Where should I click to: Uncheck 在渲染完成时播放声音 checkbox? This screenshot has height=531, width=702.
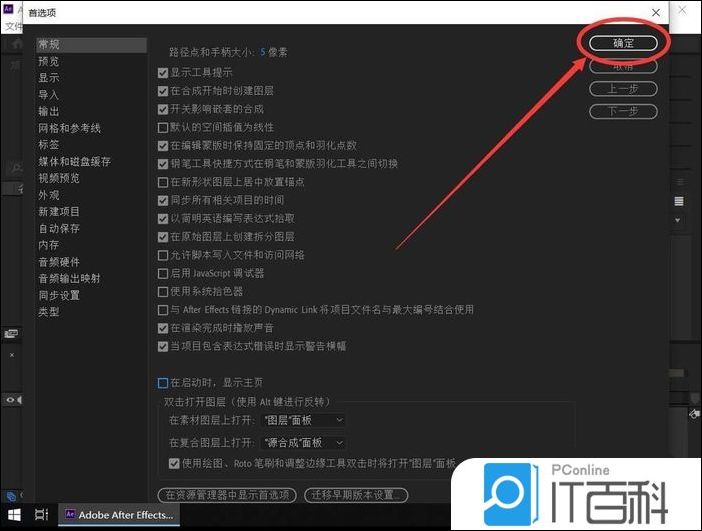[163, 328]
